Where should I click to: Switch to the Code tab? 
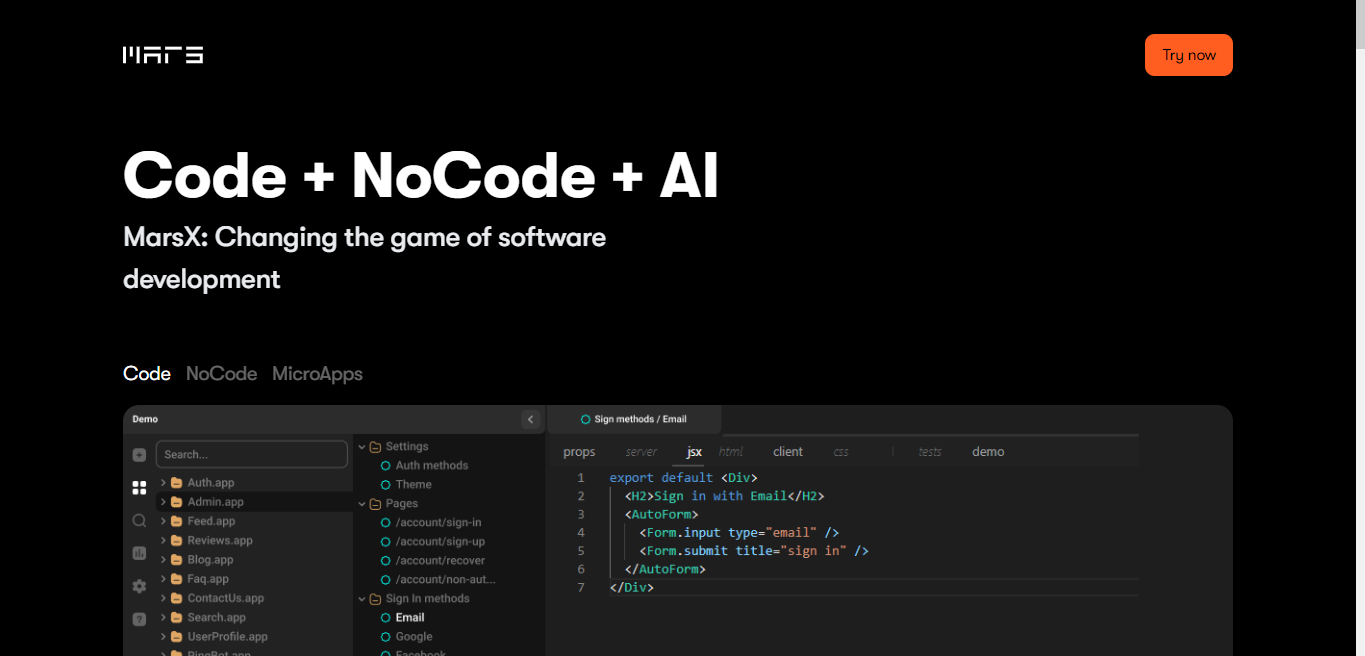[x=147, y=374]
